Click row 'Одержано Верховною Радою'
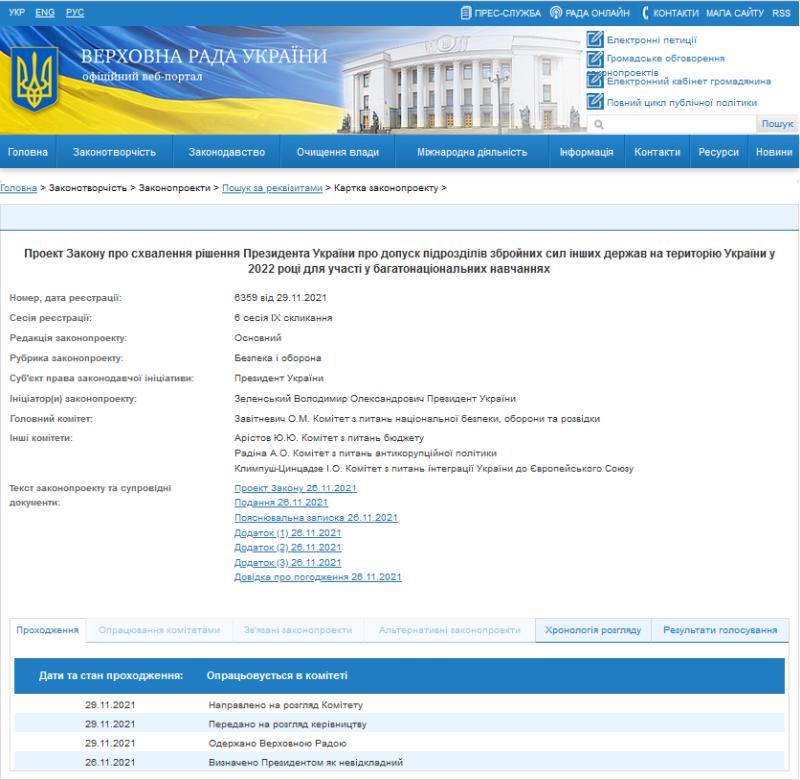This screenshot has width=800, height=780. tap(399, 743)
